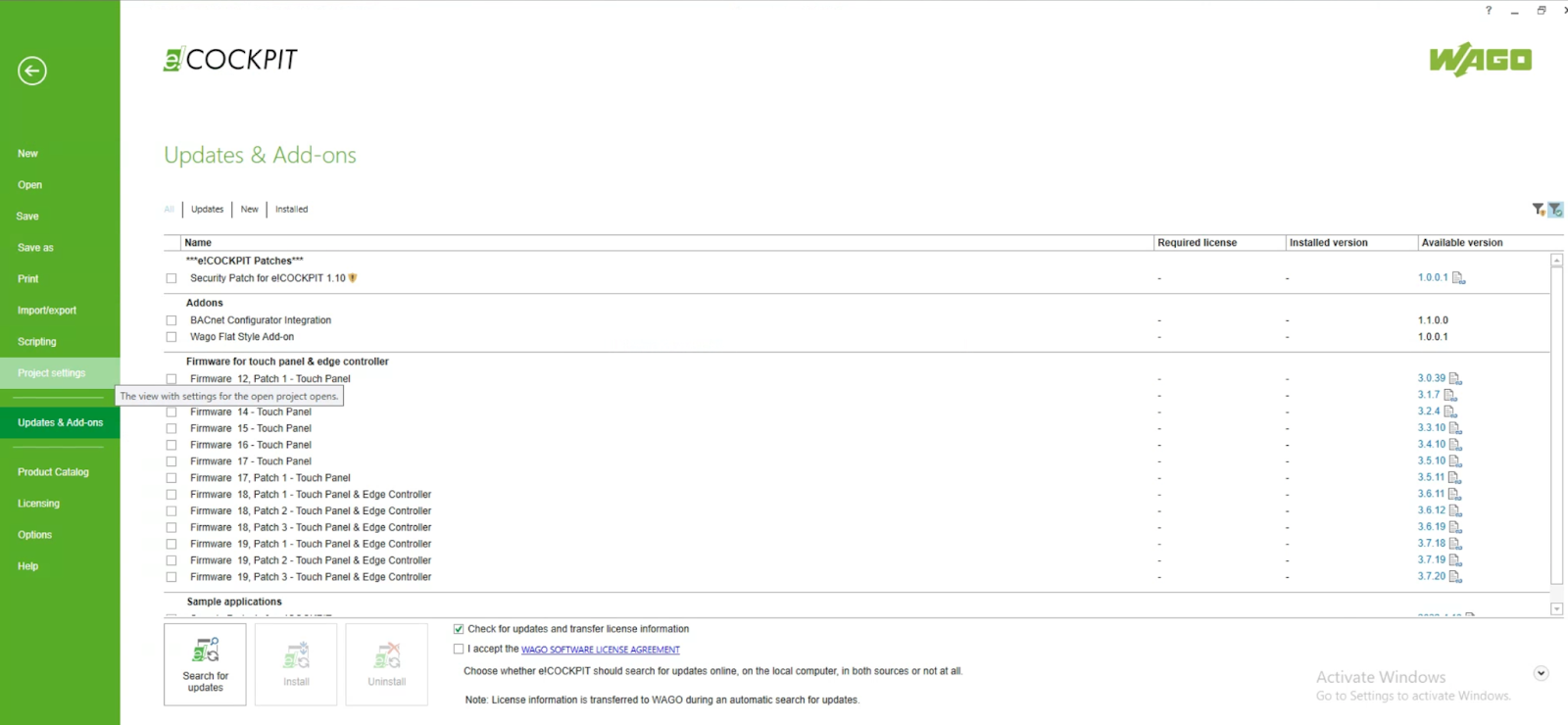Select Updates & Add-ons in the sidebar
Viewport: 1568px width, 725px height.
[60, 423]
